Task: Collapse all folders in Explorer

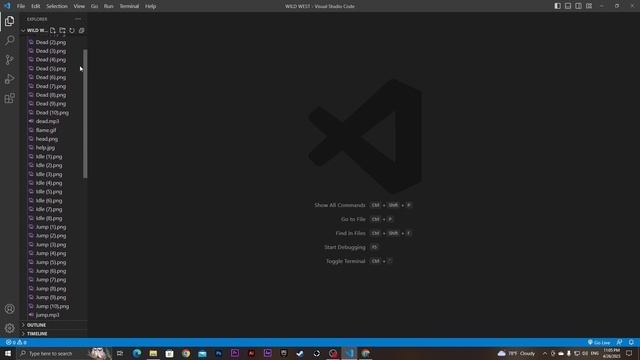Action: click(82, 31)
